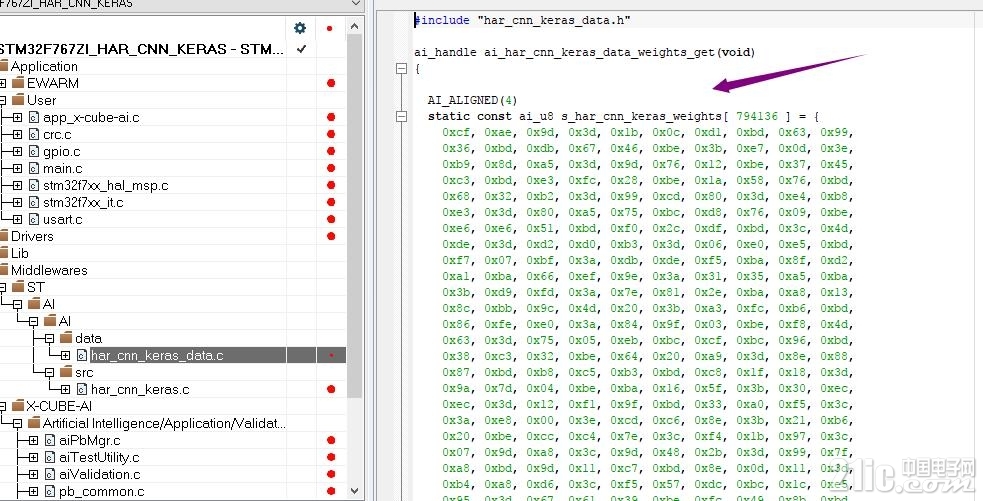
Task: Click the array size value 794136
Action: coord(757,116)
